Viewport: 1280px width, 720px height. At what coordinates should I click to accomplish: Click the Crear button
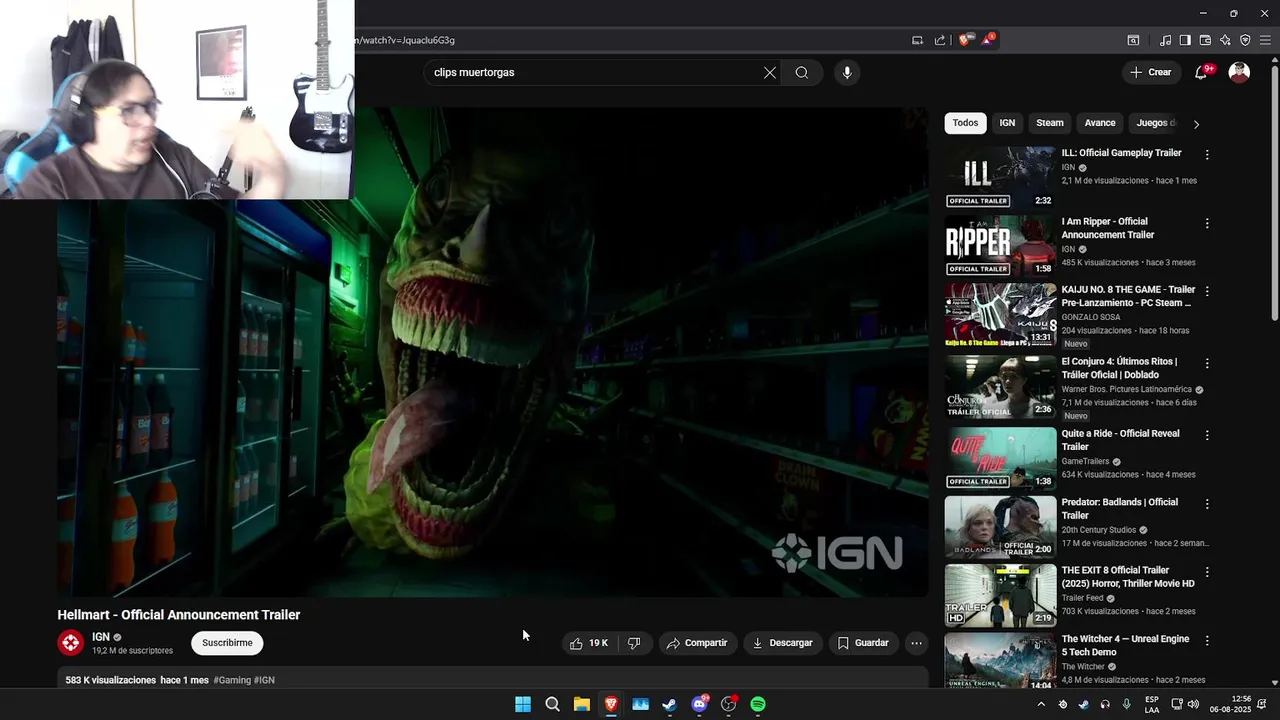[x=1151, y=72]
